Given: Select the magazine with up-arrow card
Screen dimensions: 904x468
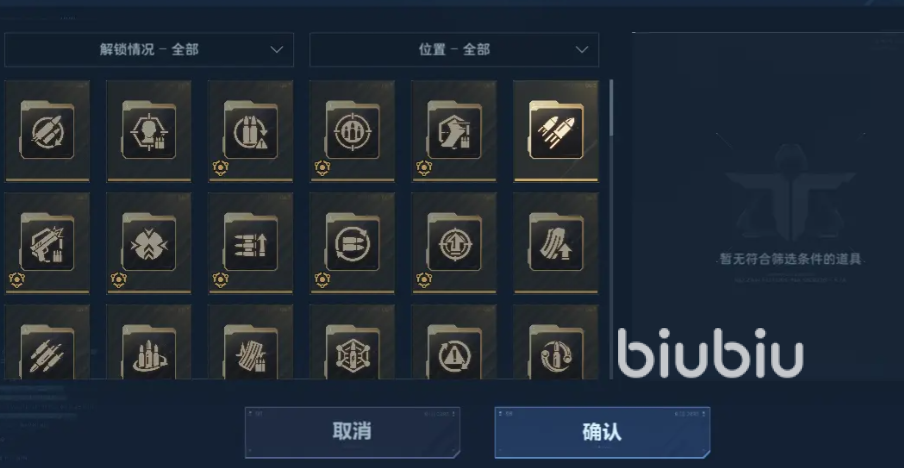Looking at the screenshot, I should point(556,243).
